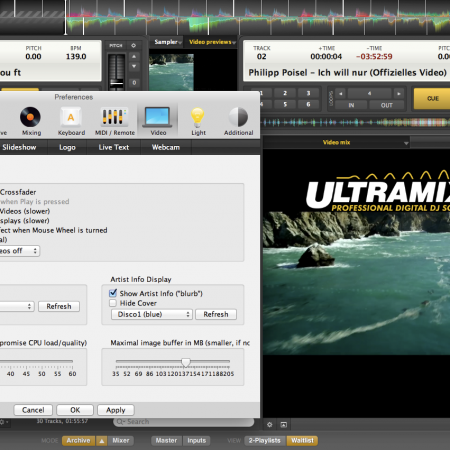The image size is (450, 450).
Task: Click the pitch zero reset button
Action: coord(134,83)
